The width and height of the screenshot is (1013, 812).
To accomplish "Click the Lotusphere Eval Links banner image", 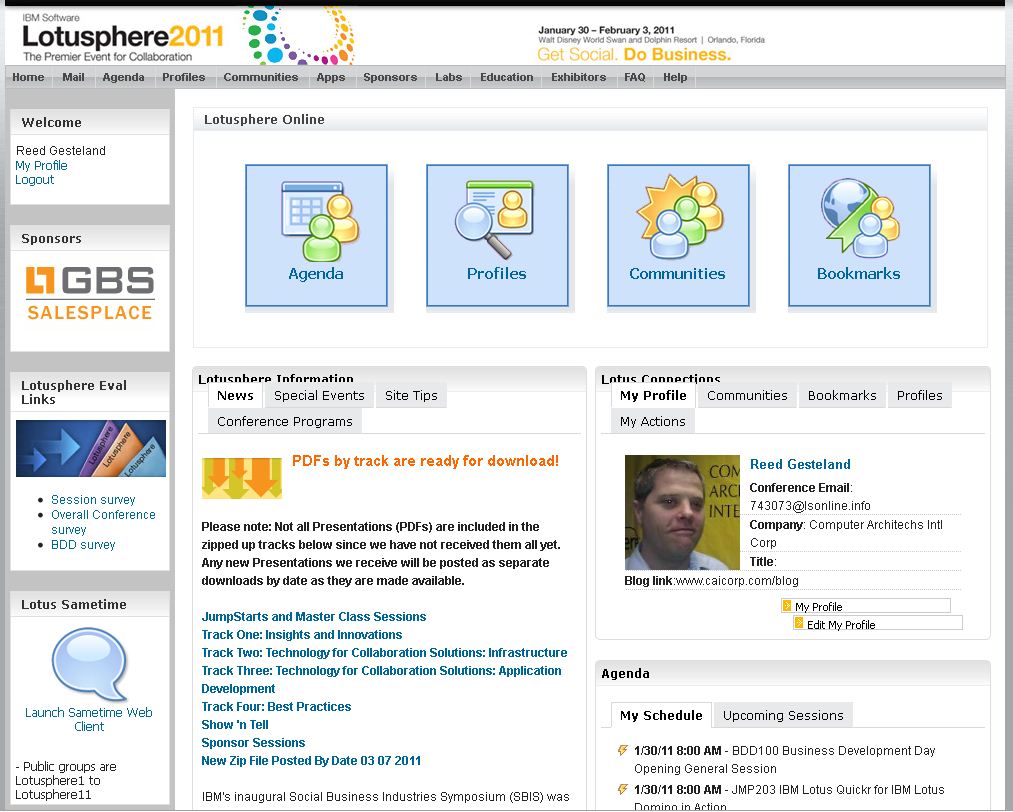I will click(90, 448).
